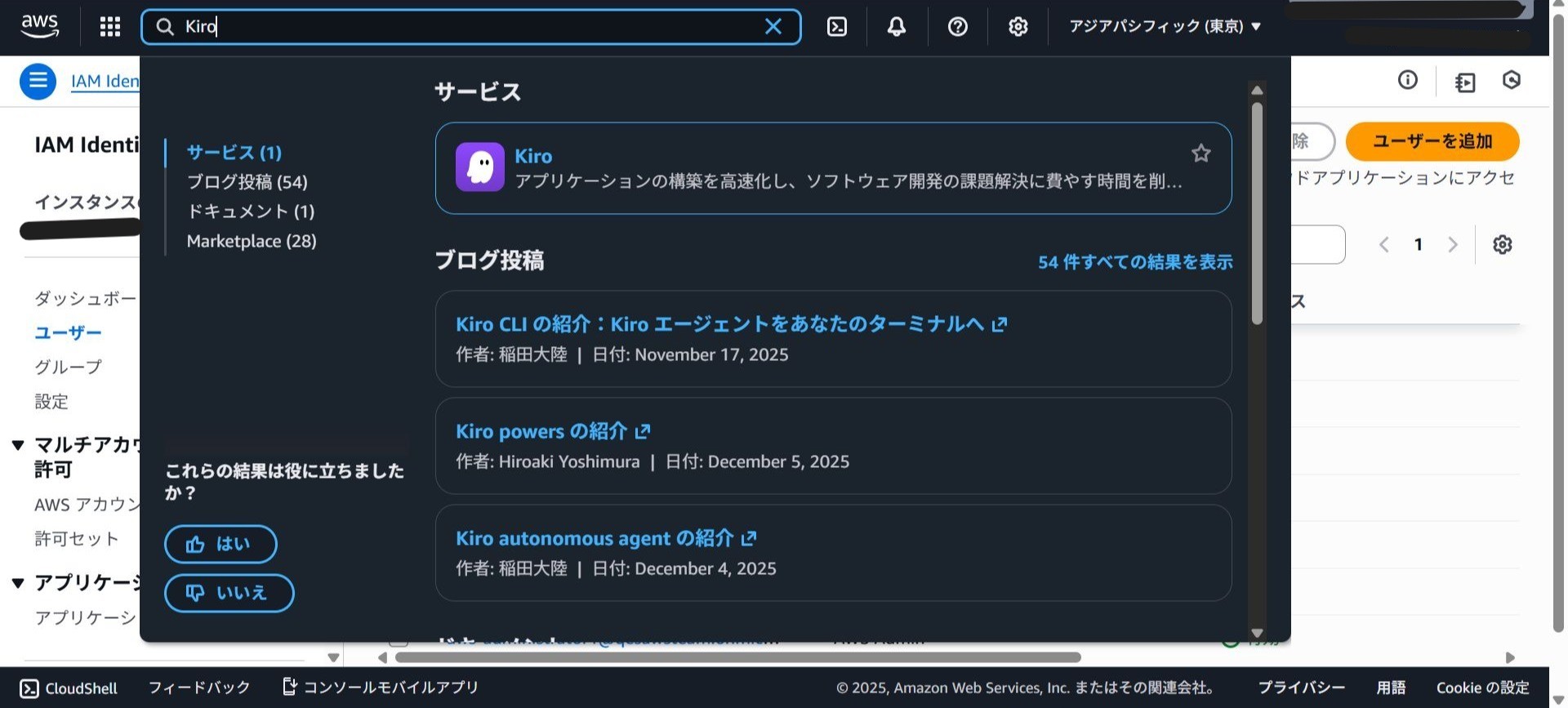Open the Kiro service result
Image resolution: width=1568 pixels, height=708 pixels.
point(833,168)
